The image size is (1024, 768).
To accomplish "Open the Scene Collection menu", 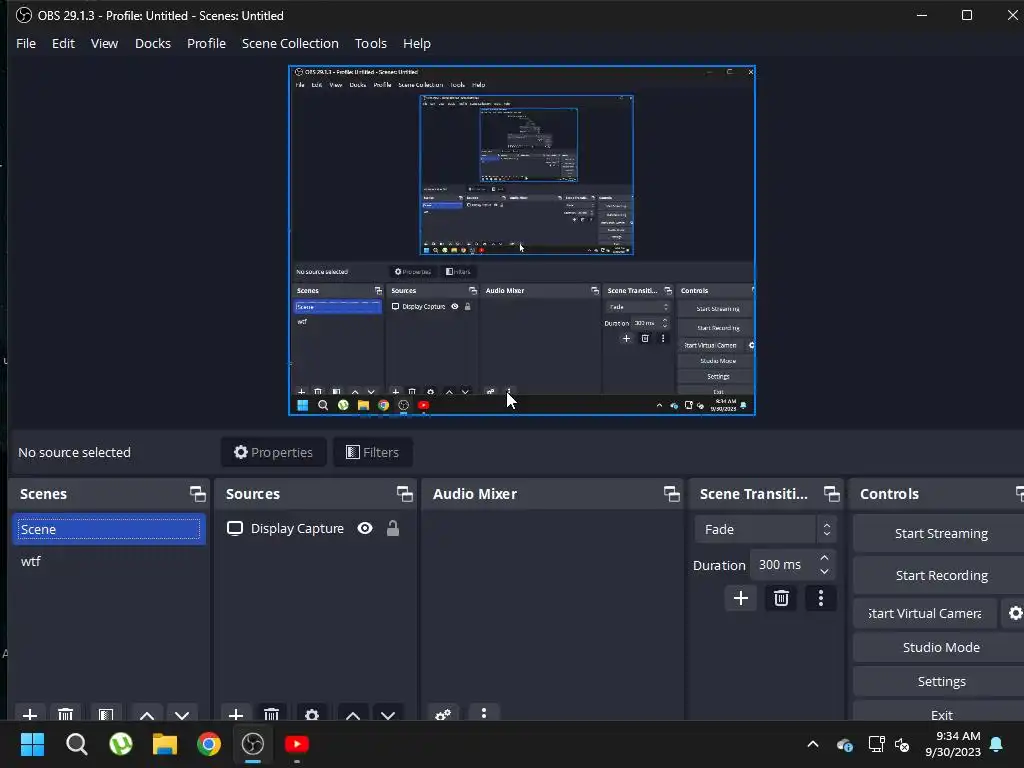I will tap(290, 43).
